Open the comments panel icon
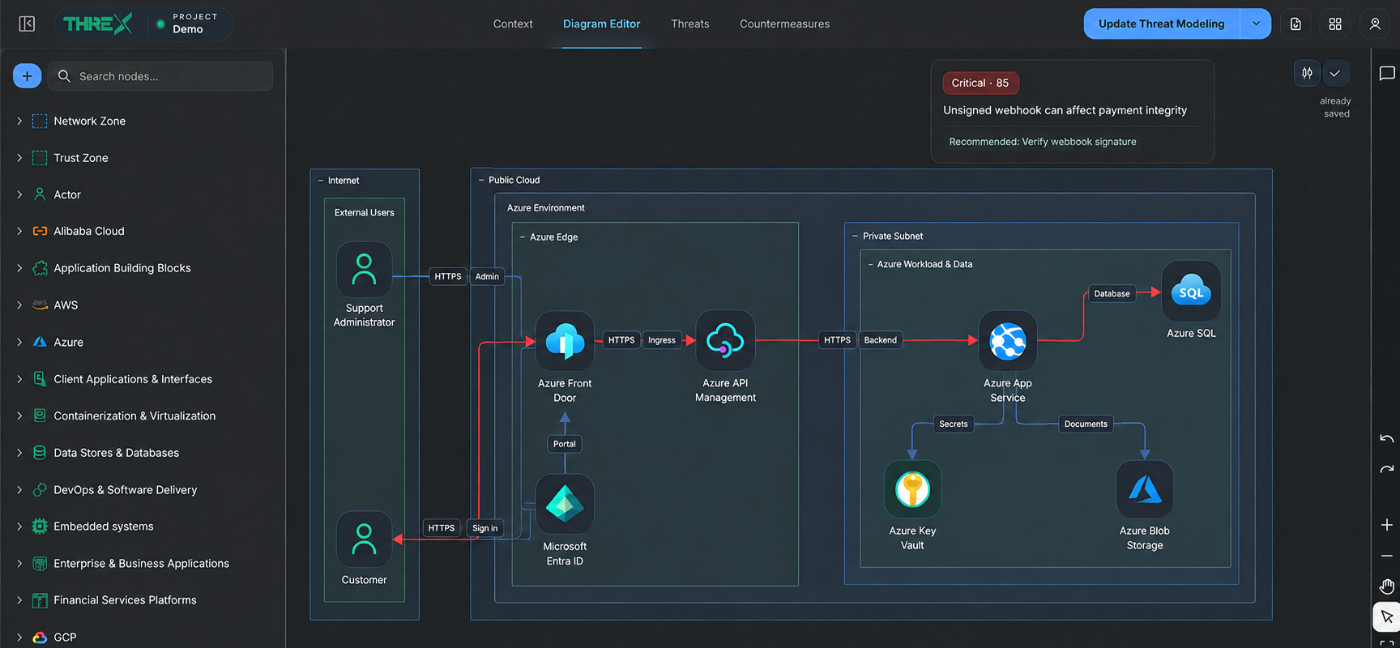The width and height of the screenshot is (1400, 648). point(1387,73)
